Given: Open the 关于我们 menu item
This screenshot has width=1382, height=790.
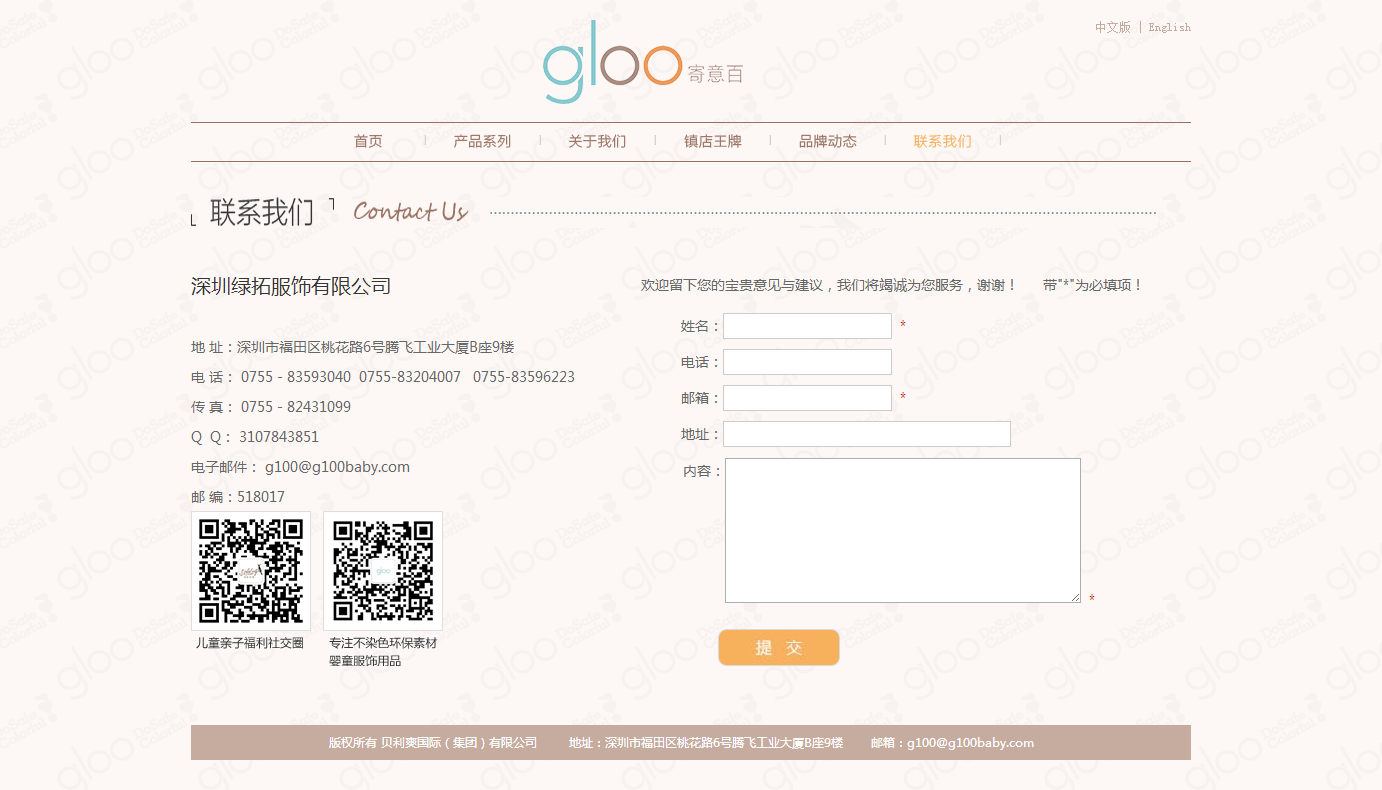Looking at the screenshot, I should pos(597,141).
